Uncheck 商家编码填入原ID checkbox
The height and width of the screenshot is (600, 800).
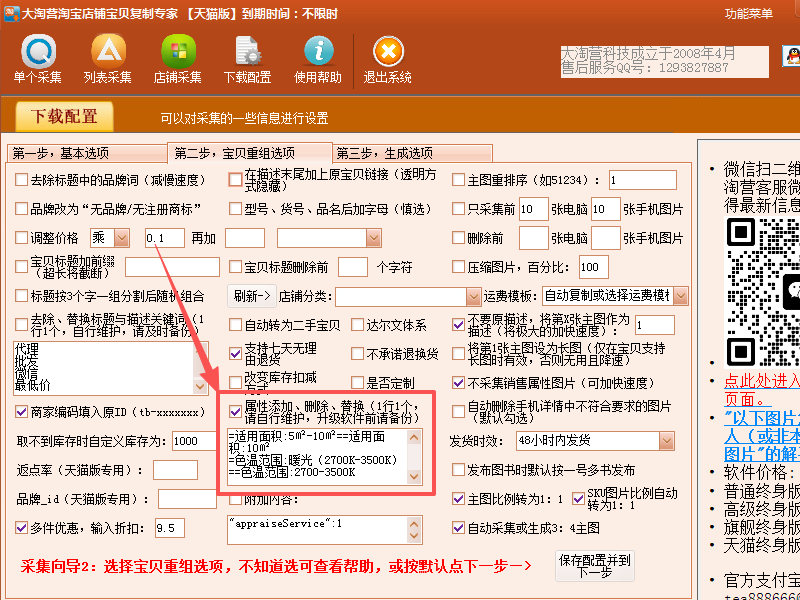coord(22,411)
